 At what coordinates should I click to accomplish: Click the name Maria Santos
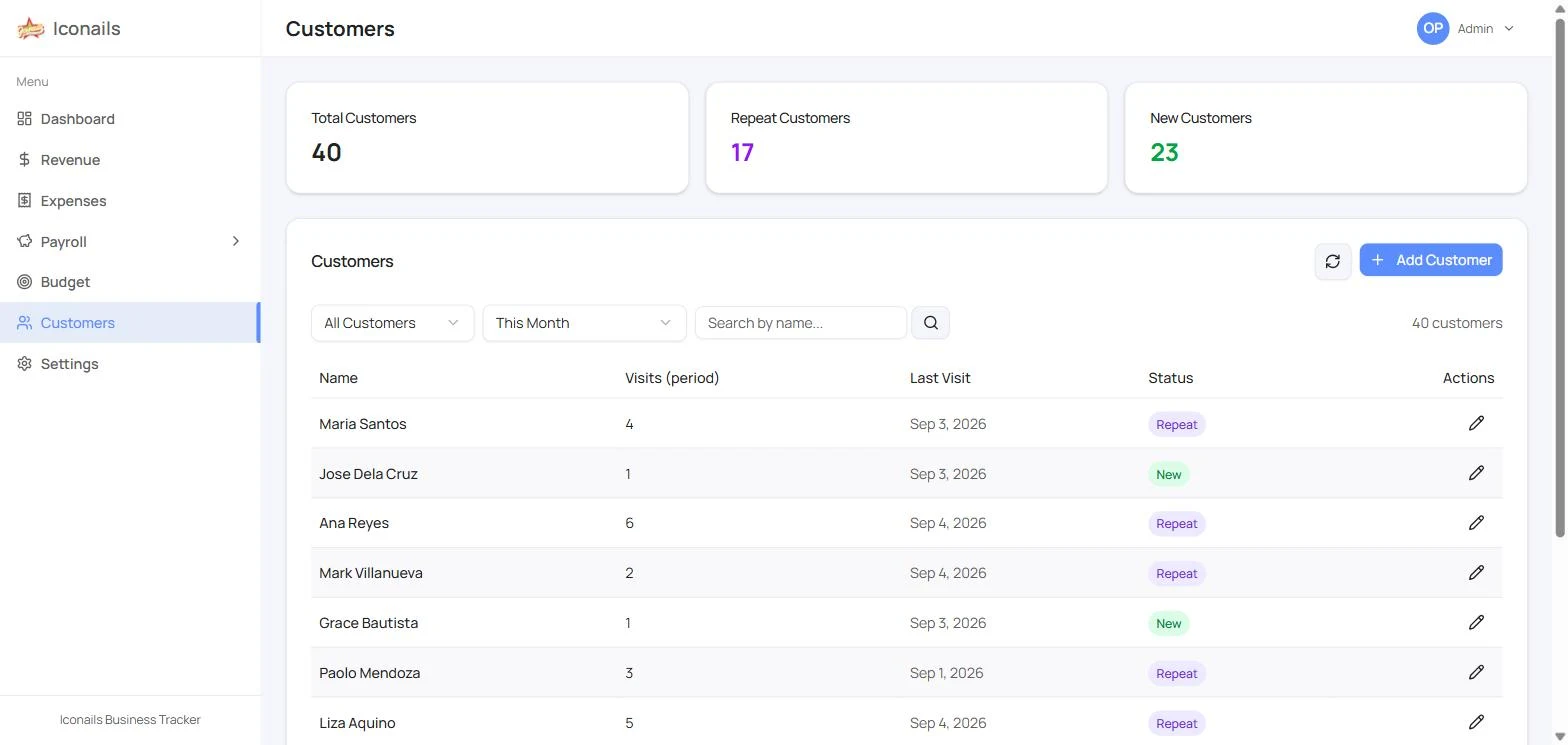(x=363, y=424)
